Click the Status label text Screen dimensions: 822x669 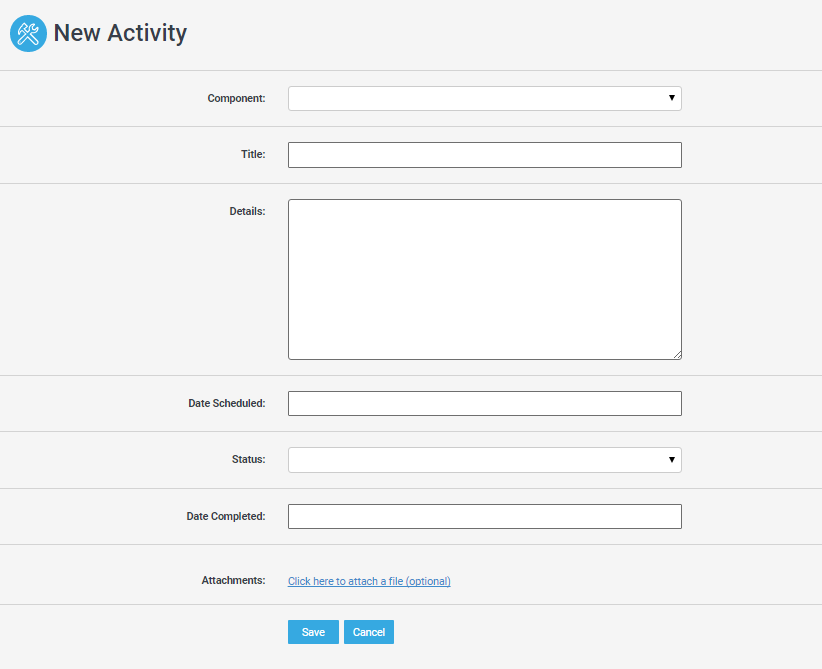[248, 460]
